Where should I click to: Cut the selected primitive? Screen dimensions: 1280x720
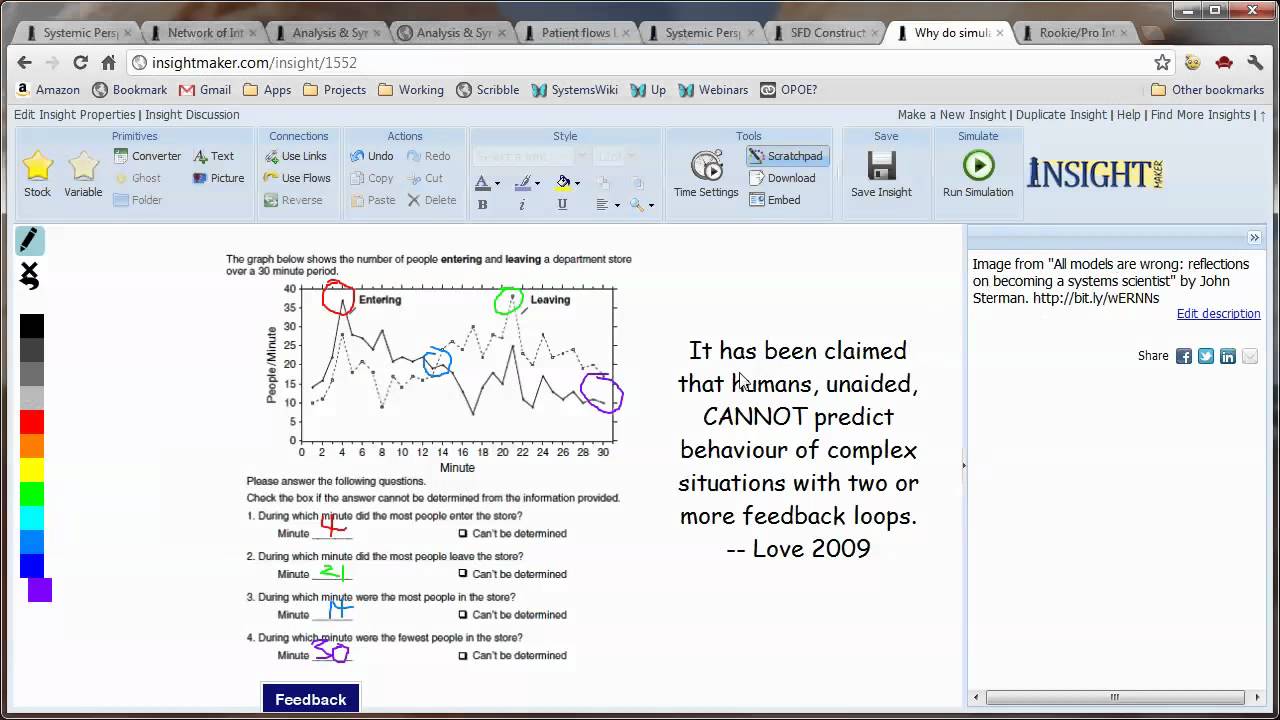tap(425, 178)
